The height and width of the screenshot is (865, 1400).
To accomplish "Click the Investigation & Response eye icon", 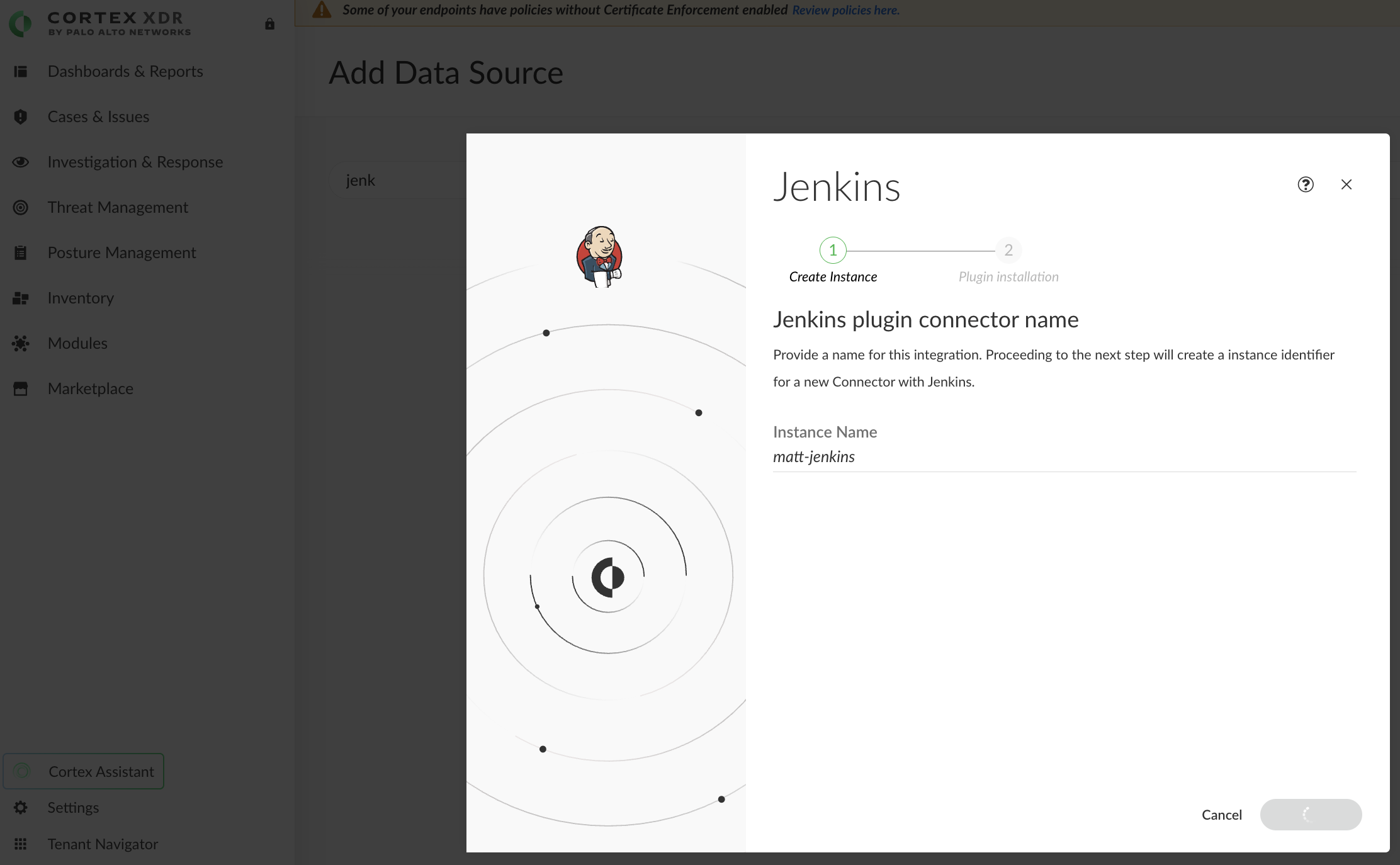I will (x=21, y=162).
